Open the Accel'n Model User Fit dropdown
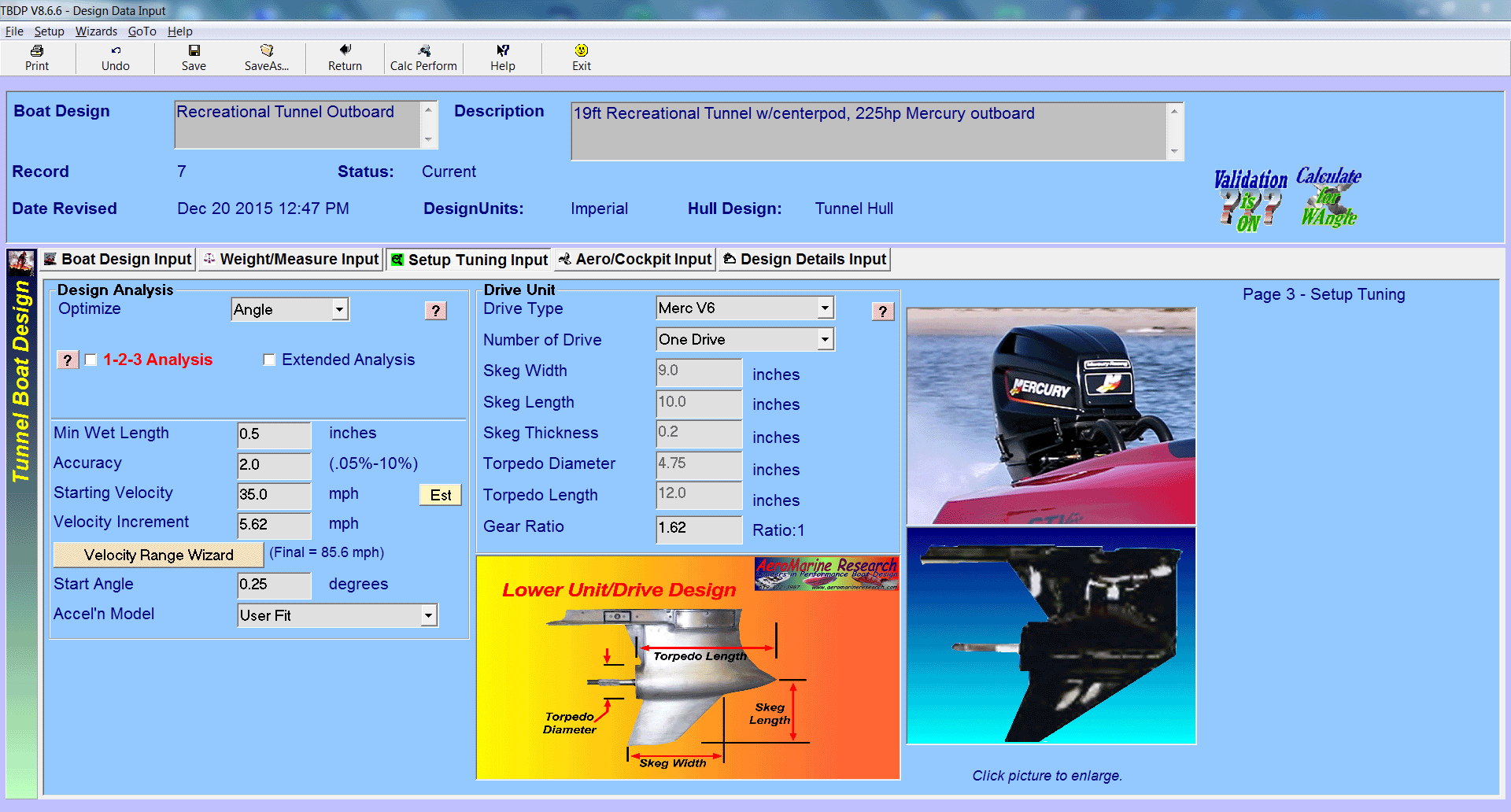 [427, 615]
